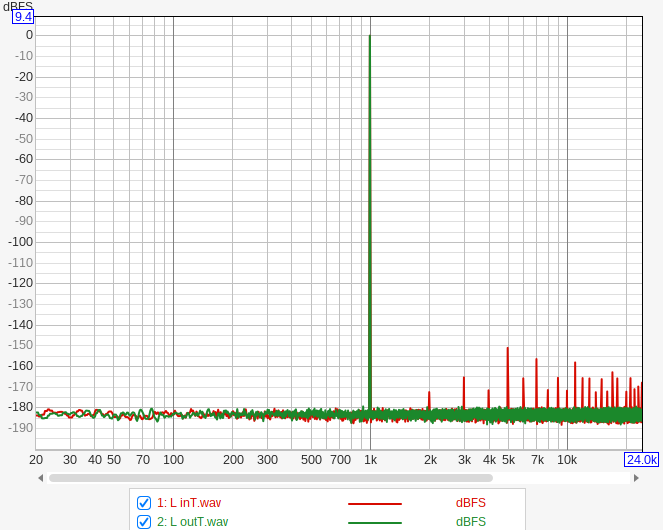Click the red dBFS unit label
The width and height of the screenshot is (663, 530).
pyautogui.click(x=471, y=503)
